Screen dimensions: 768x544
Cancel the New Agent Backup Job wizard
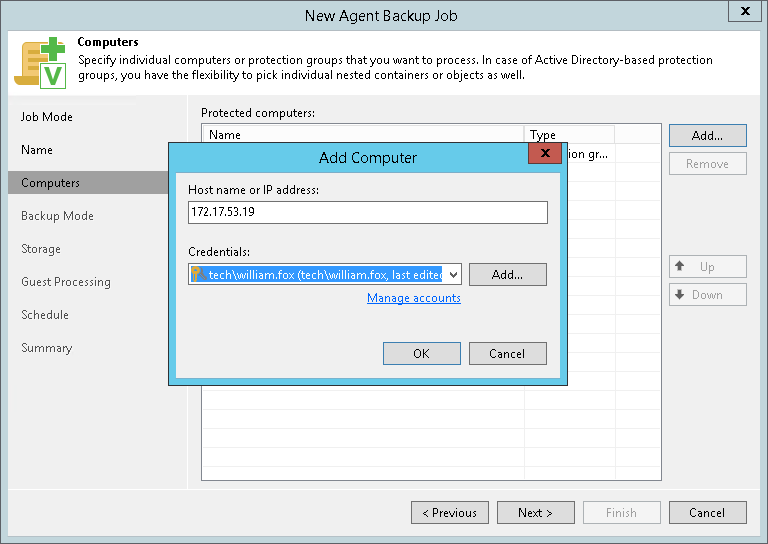[707, 513]
